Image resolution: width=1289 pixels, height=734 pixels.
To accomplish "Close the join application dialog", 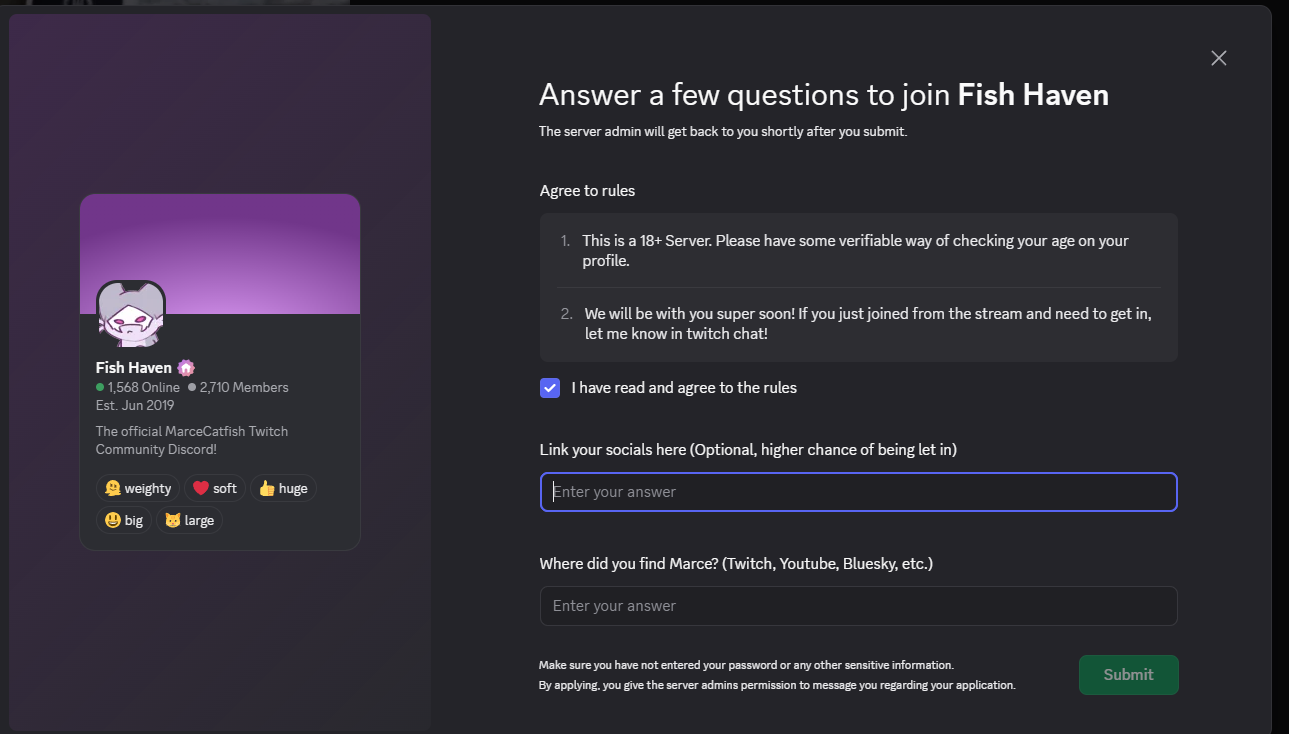I will coord(1218,58).
